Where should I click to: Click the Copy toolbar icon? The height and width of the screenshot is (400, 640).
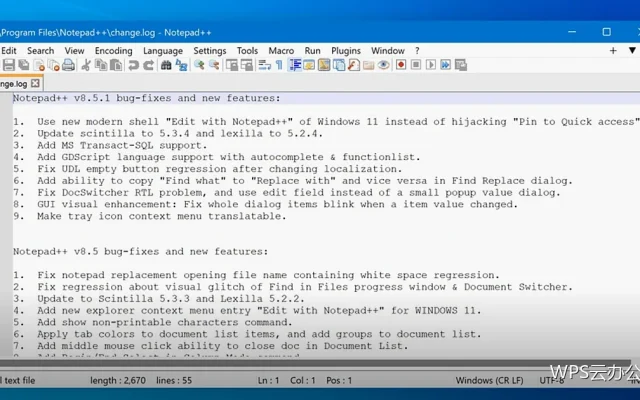pyautogui.click(x=101, y=65)
